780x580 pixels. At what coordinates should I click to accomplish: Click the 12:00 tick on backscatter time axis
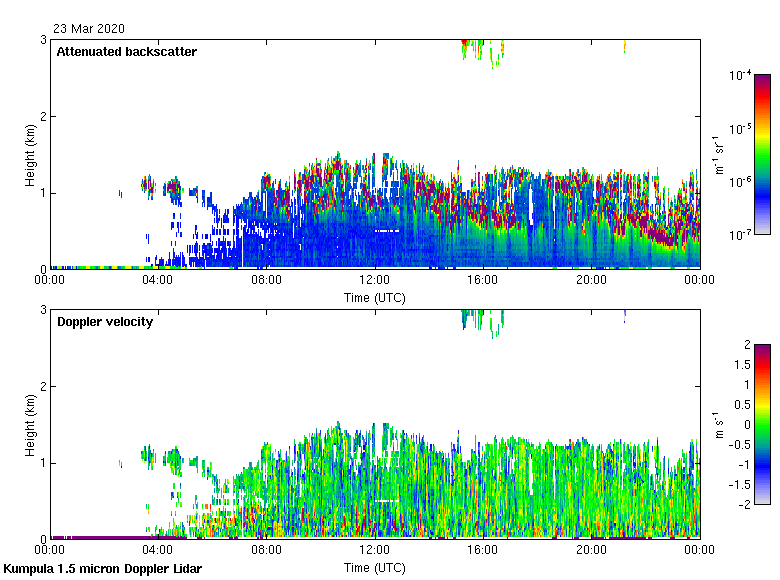pos(375,281)
